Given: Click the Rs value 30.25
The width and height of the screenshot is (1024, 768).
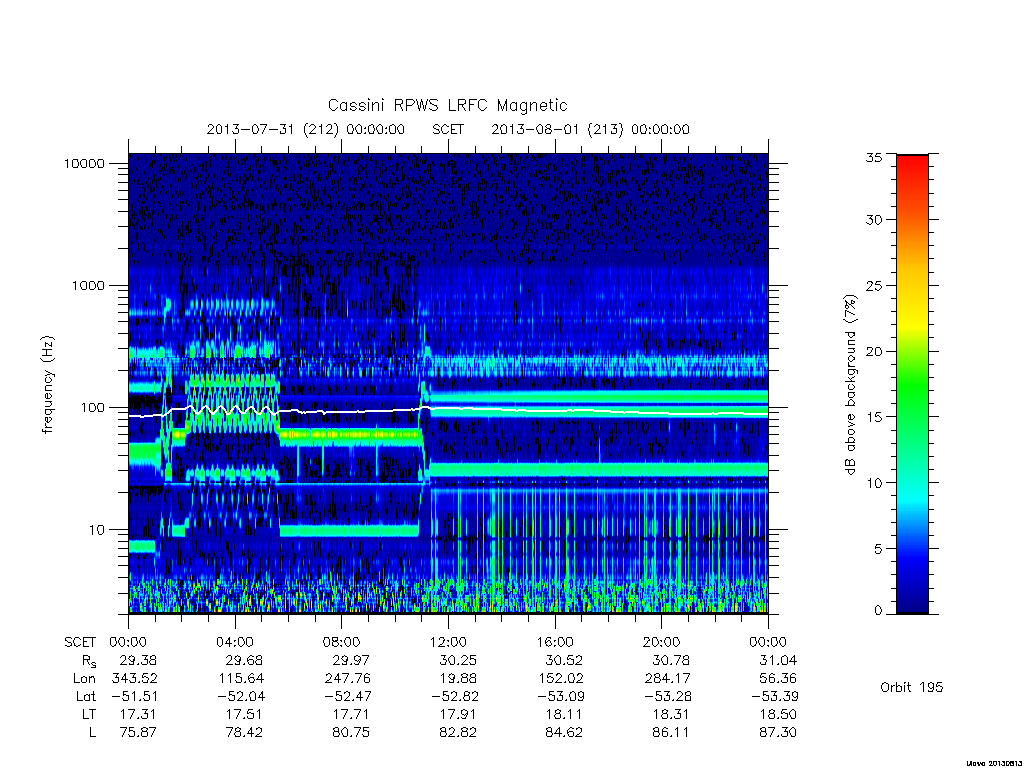Looking at the screenshot, I should tap(457, 660).
